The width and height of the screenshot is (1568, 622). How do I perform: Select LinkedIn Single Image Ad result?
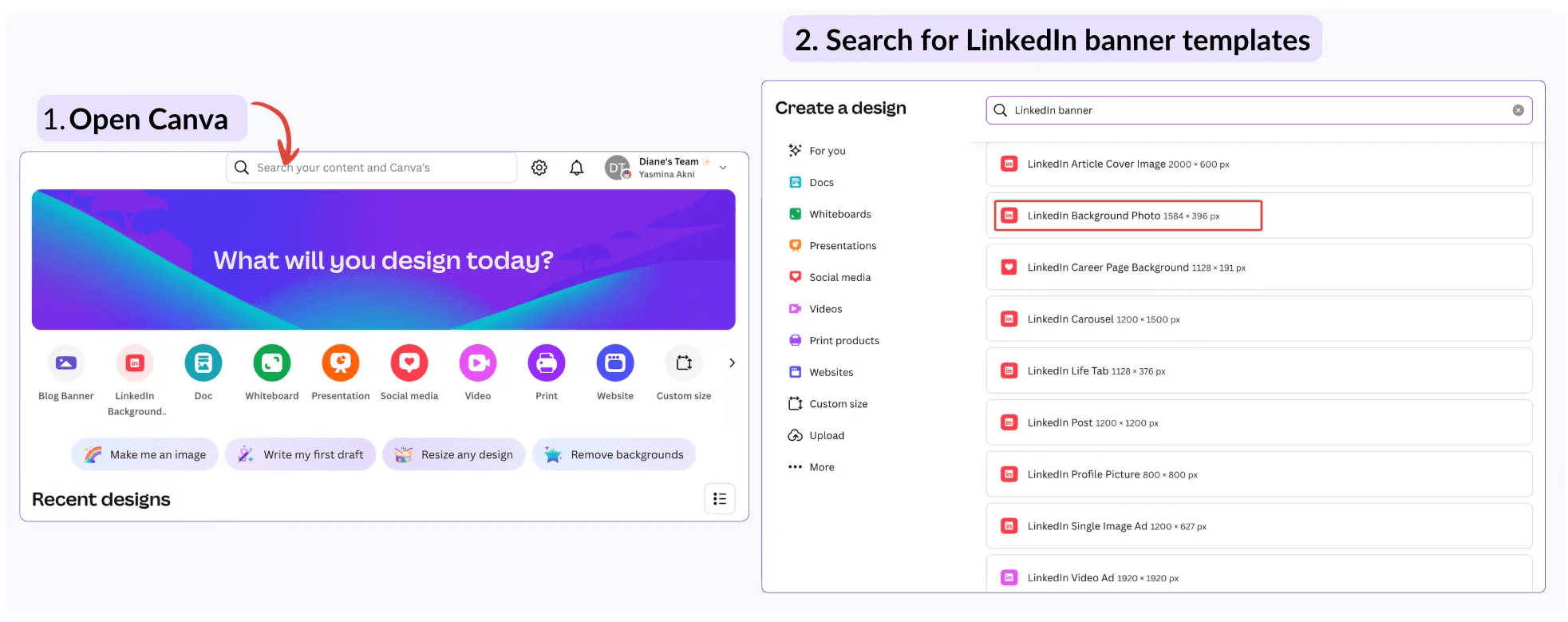click(1259, 526)
